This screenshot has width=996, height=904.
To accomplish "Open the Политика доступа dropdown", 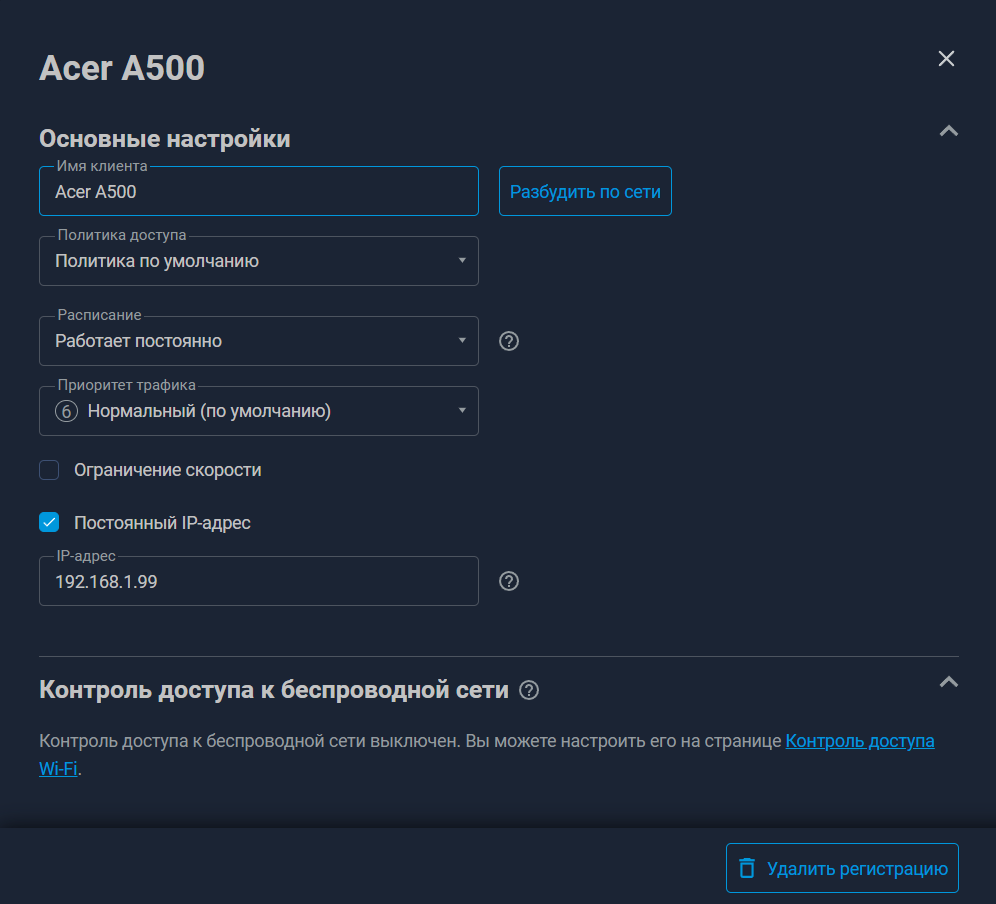I will pyautogui.click(x=259, y=261).
